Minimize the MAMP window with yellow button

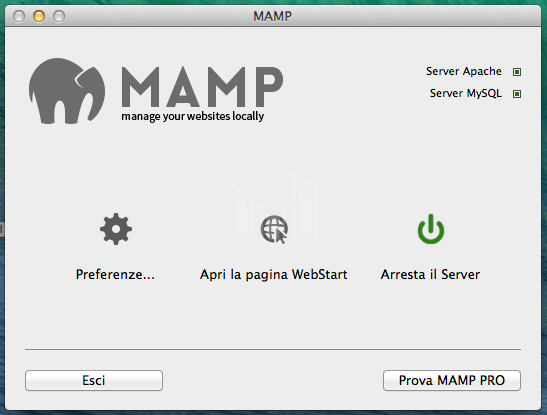click(x=39, y=16)
